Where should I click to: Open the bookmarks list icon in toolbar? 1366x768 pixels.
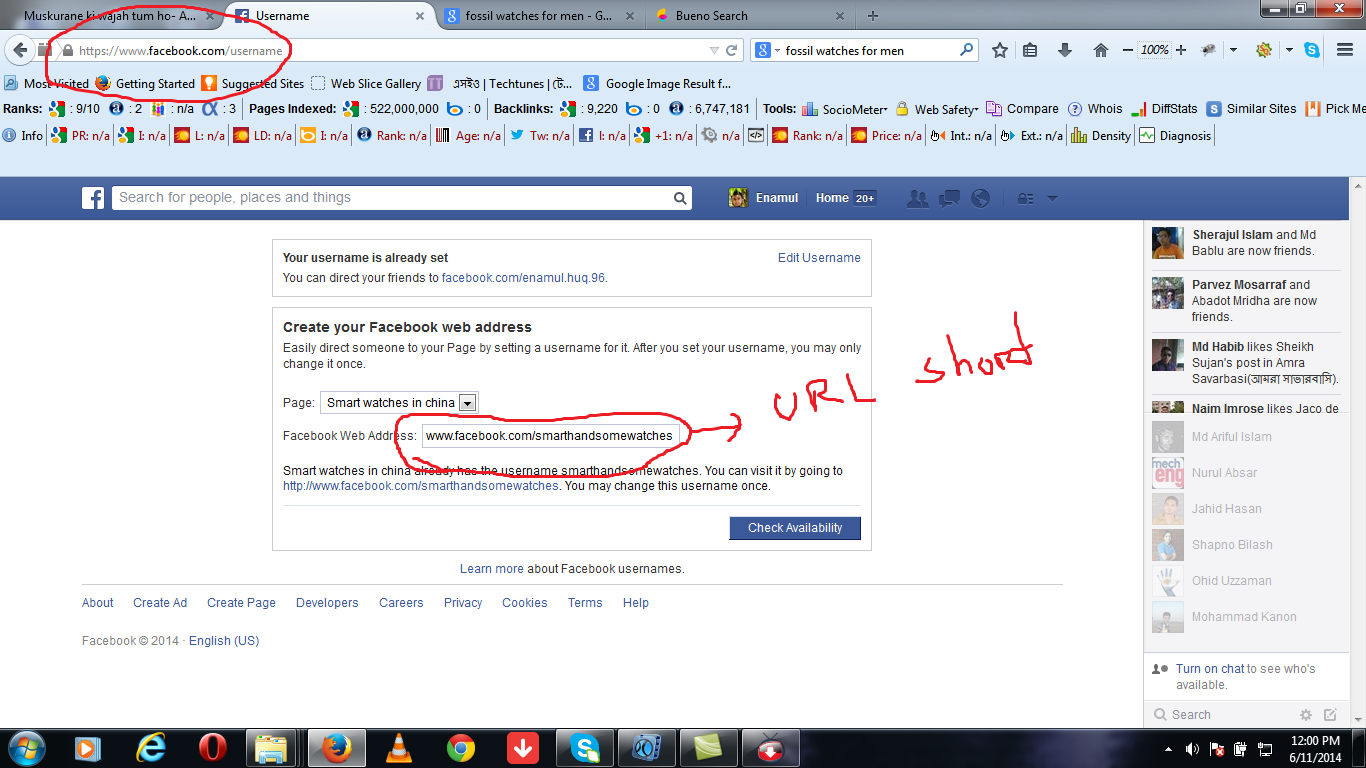point(1030,50)
